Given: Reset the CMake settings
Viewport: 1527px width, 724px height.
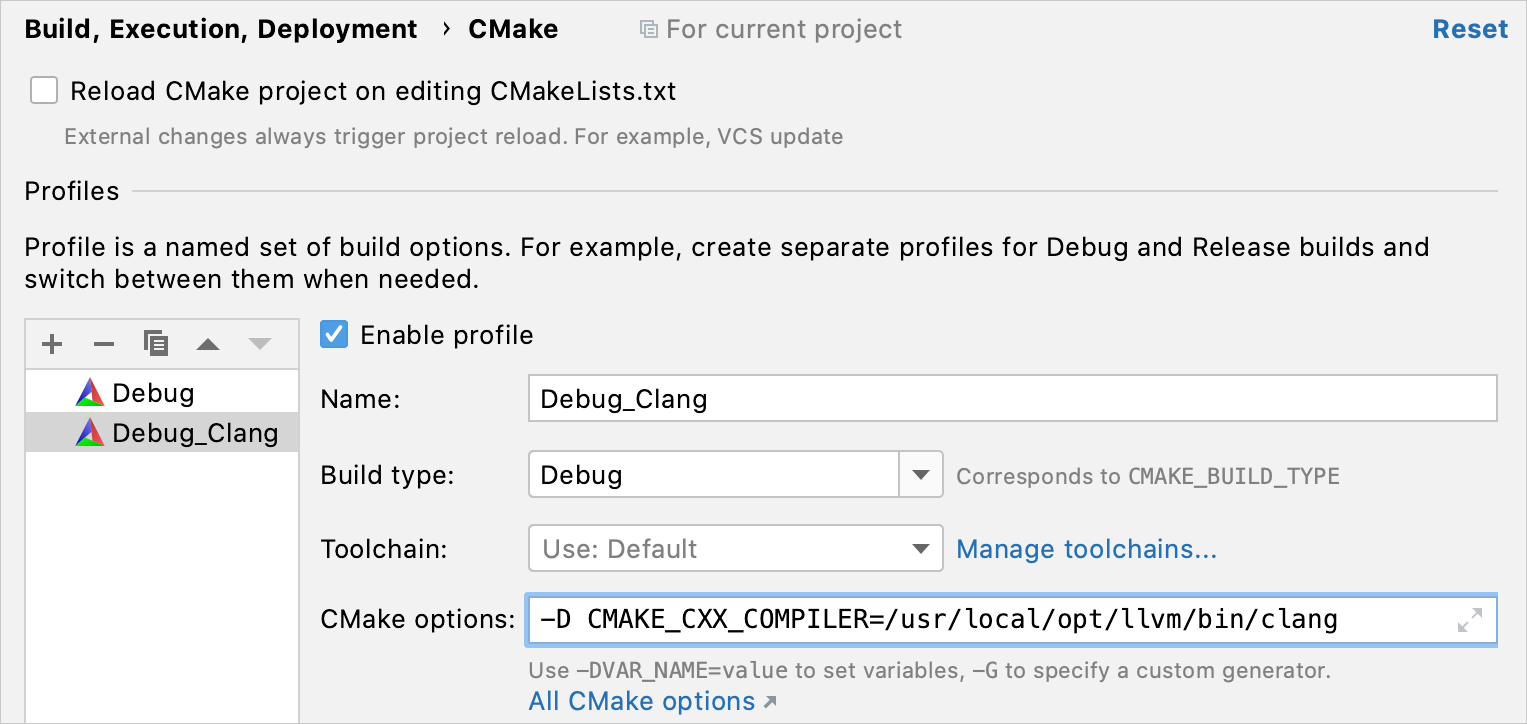Looking at the screenshot, I should (1470, 28).
